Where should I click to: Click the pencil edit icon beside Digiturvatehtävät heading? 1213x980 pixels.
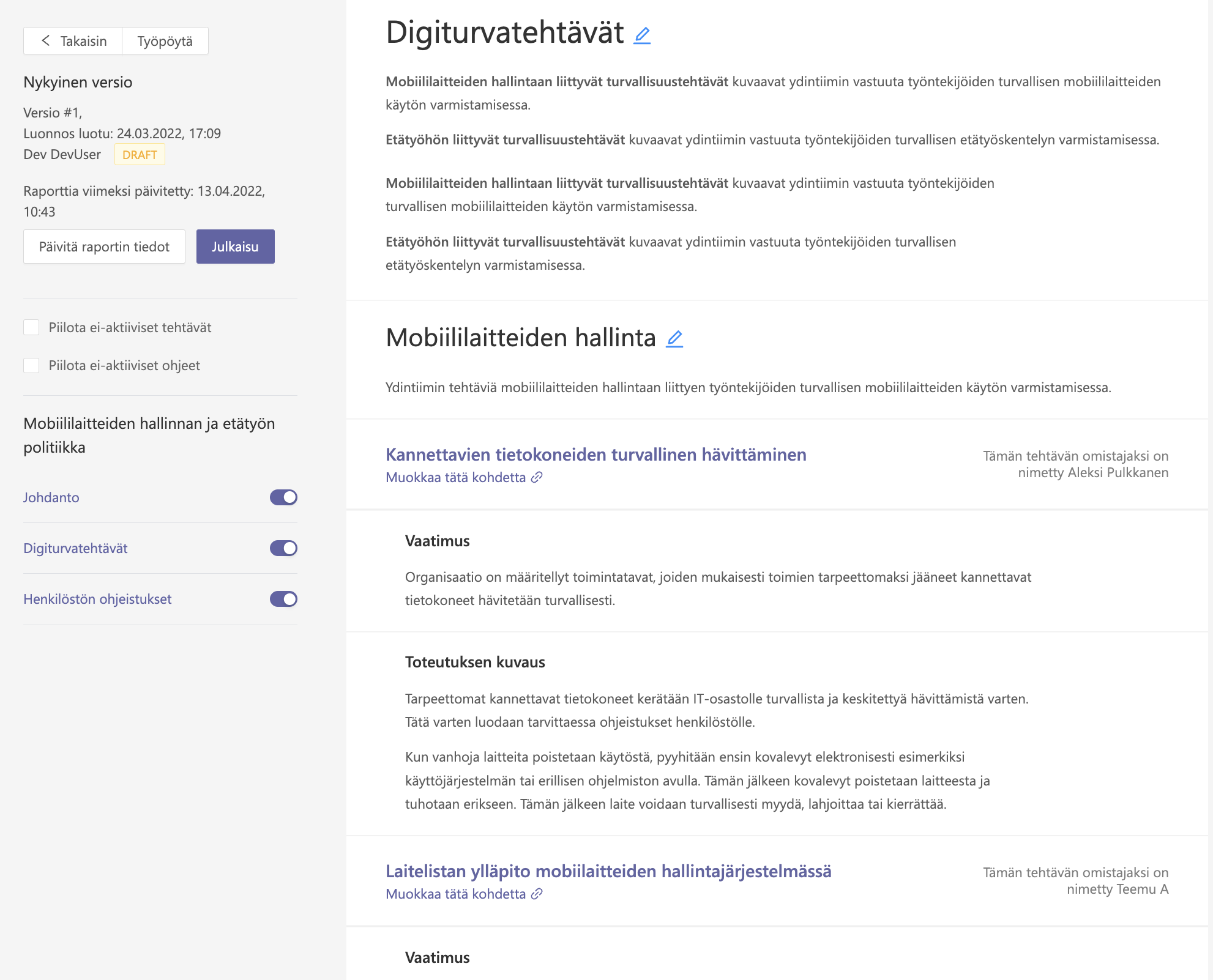click(x=642, y=35)
